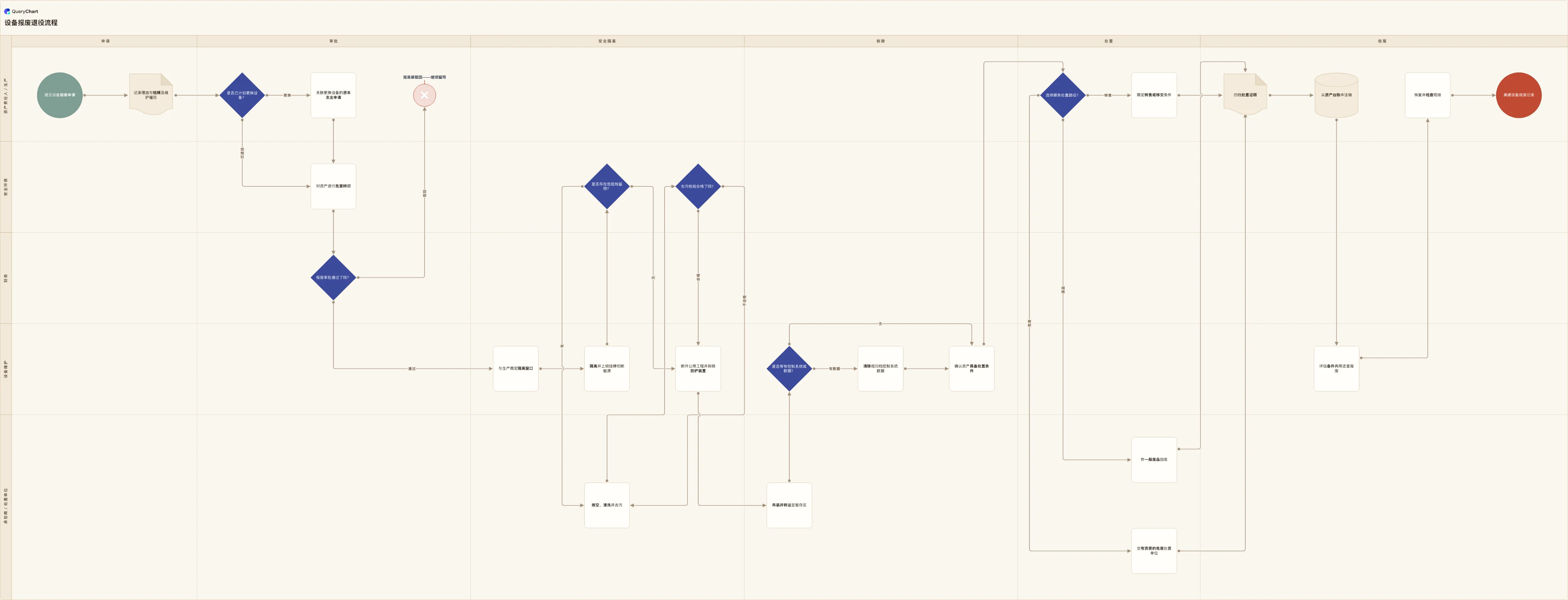Select the red end circle 关闭设备报废记录
The image size is (1568, 600).
1518,95
